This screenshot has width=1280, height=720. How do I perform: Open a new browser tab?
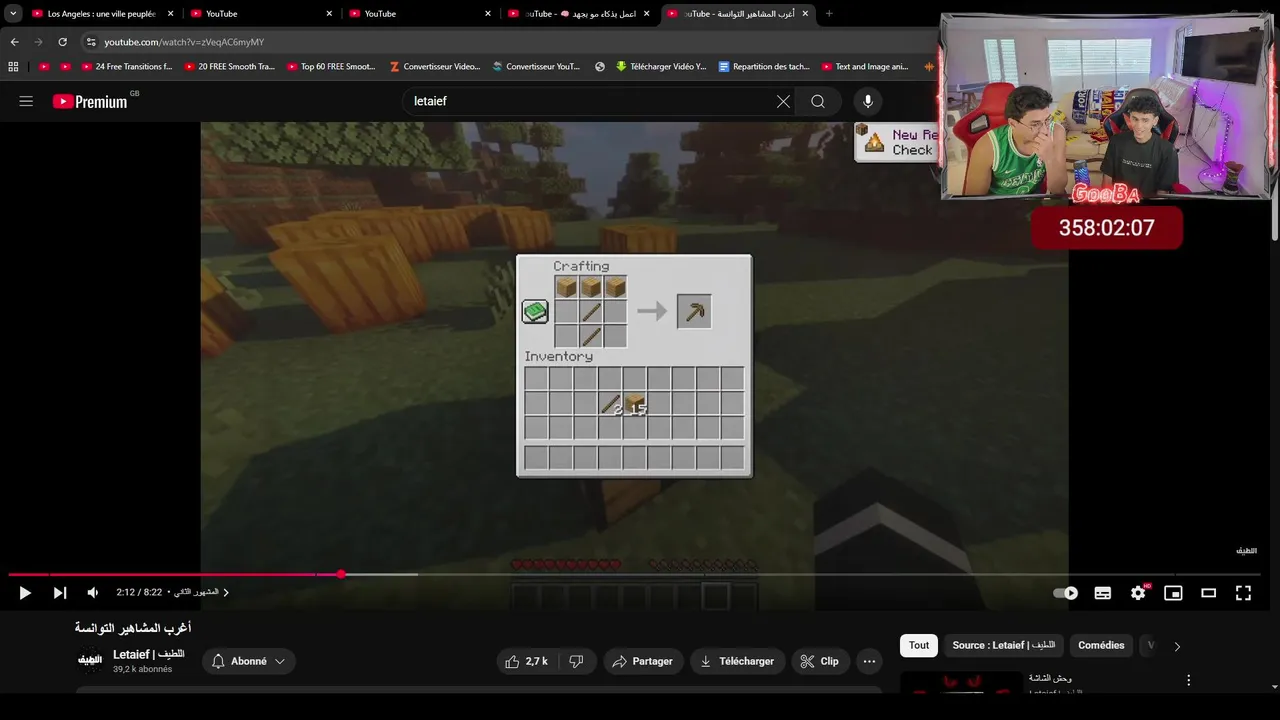[829, 14]
